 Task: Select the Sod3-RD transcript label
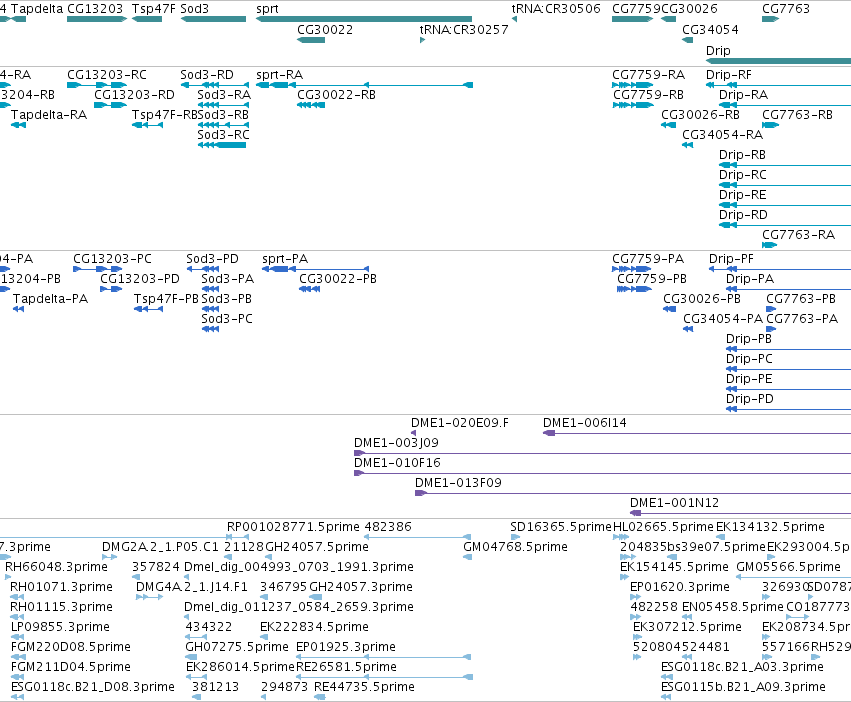[207, 75]
